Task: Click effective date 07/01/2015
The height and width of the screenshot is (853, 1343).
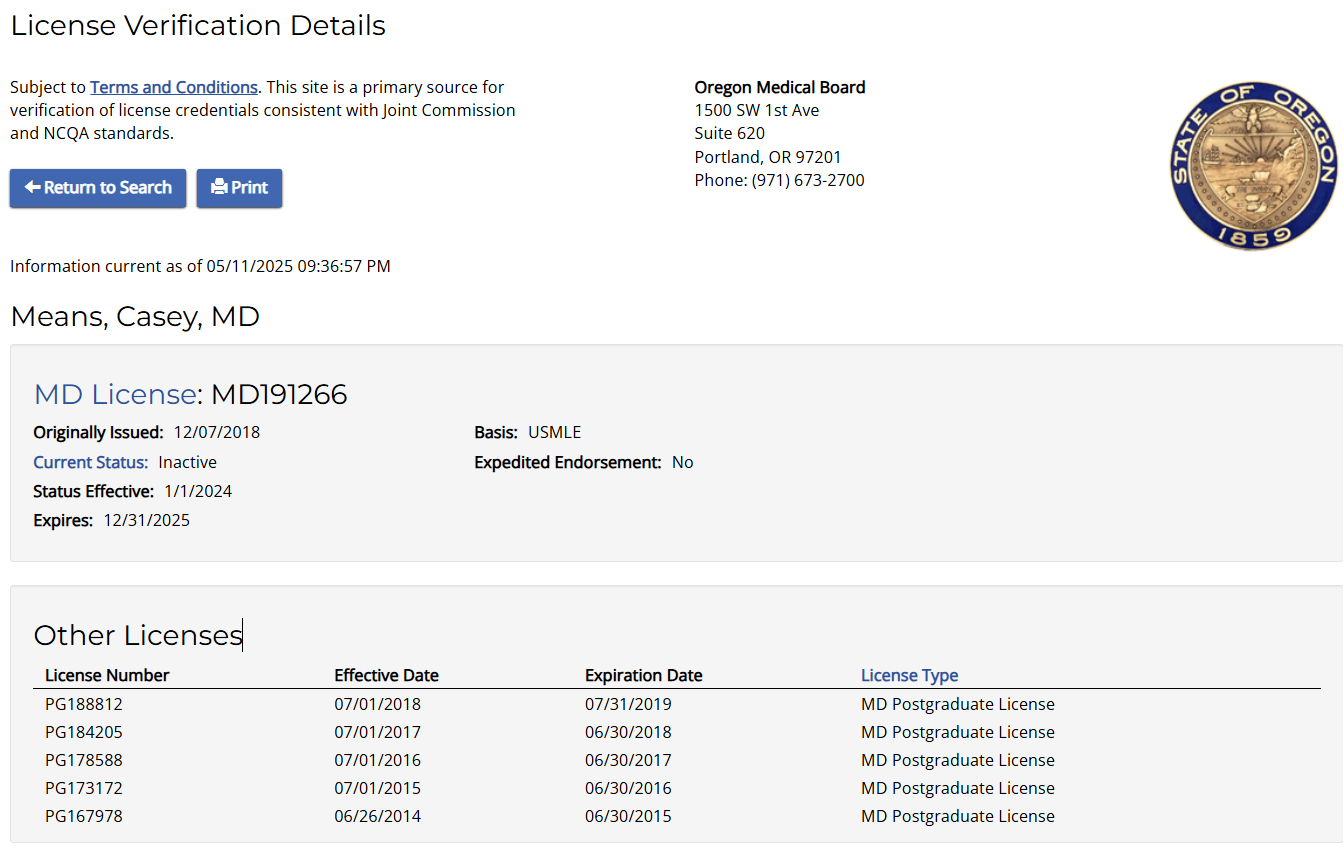Action: pos(378,788)
